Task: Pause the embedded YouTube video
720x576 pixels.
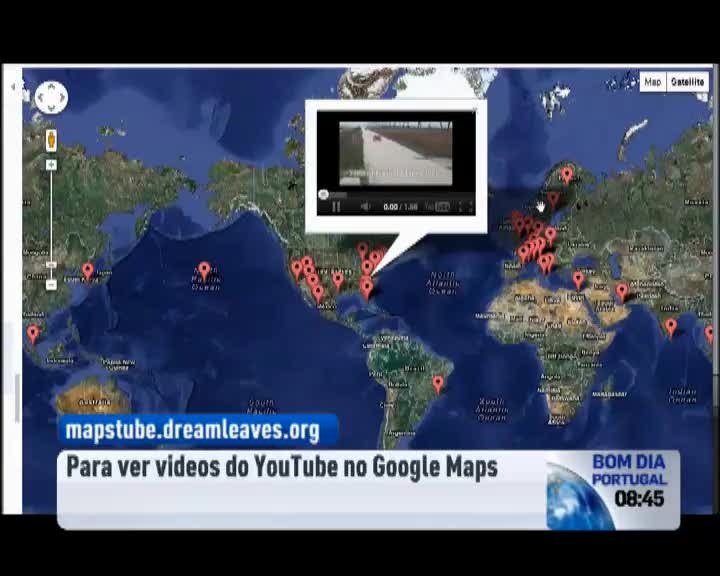Action: coord(336,207)
